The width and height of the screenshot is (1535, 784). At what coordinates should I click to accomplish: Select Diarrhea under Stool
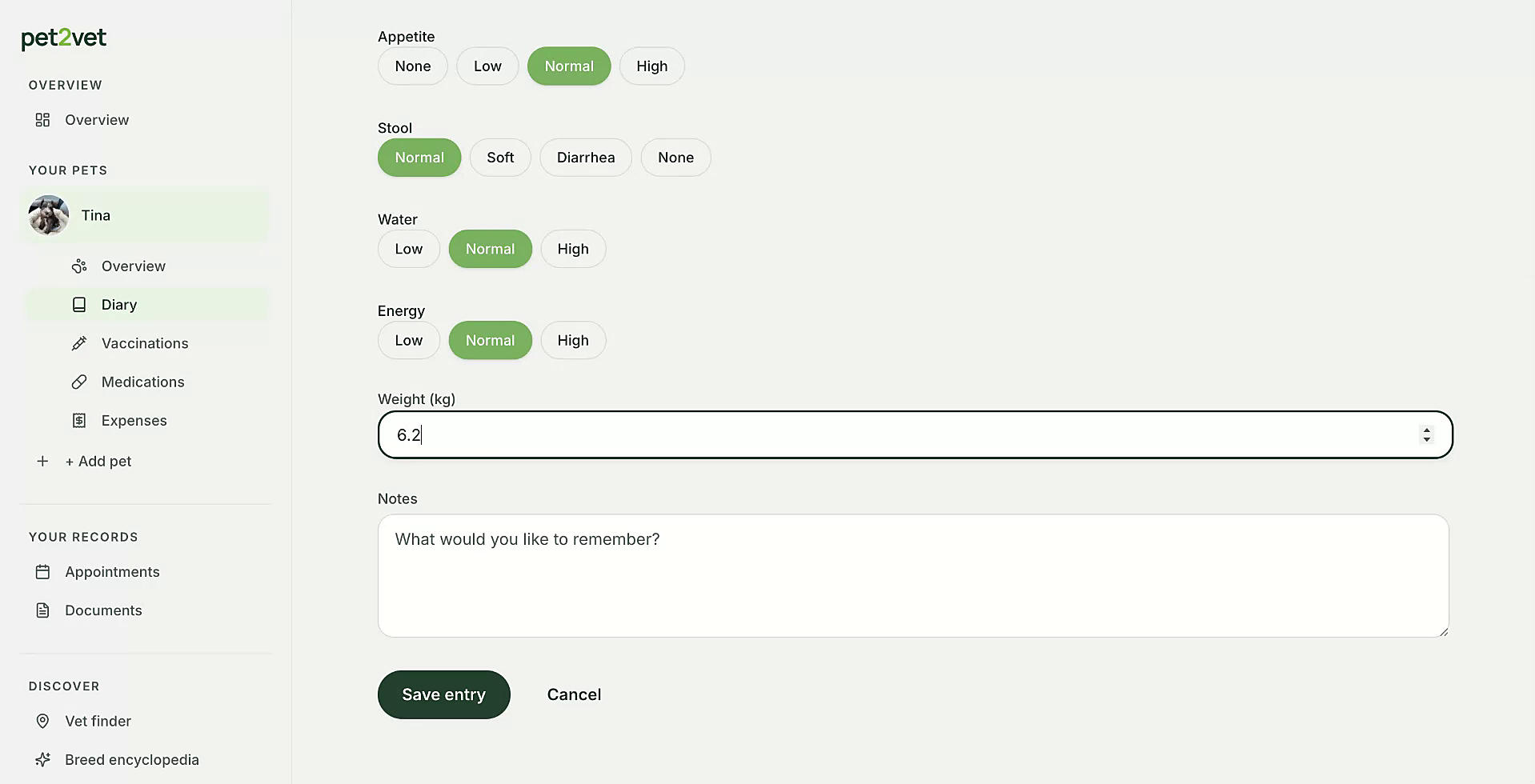(586, 158)
